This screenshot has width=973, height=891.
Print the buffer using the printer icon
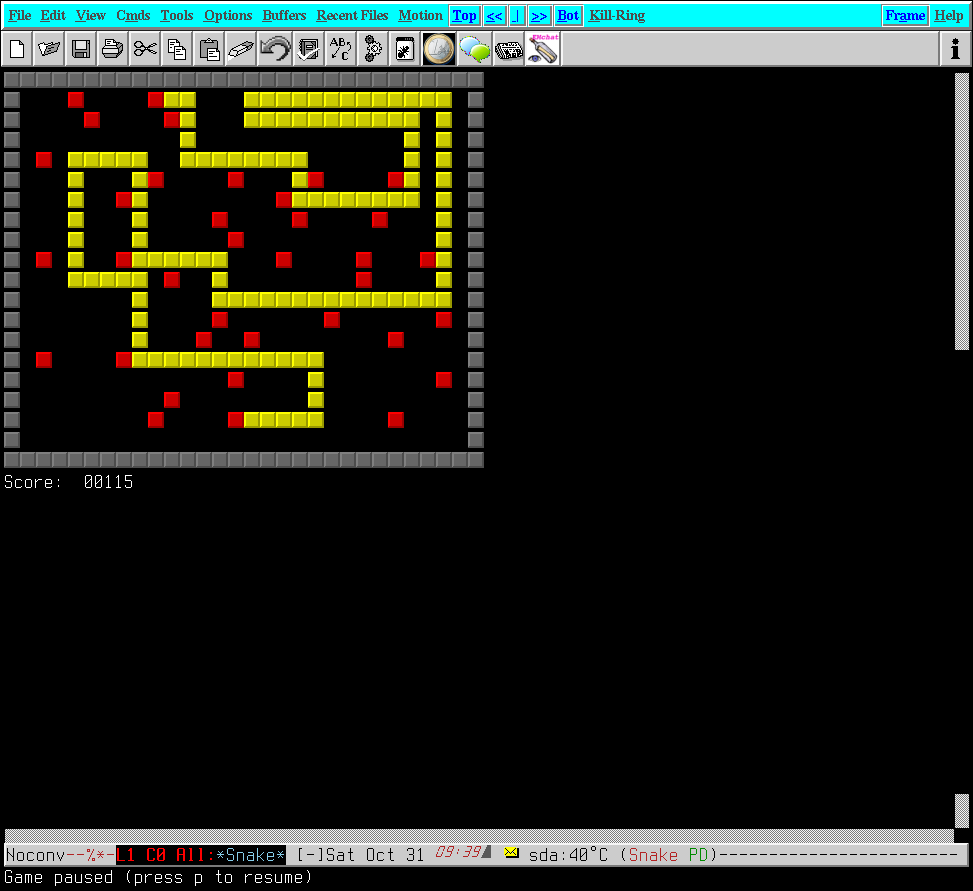(113, 49)
